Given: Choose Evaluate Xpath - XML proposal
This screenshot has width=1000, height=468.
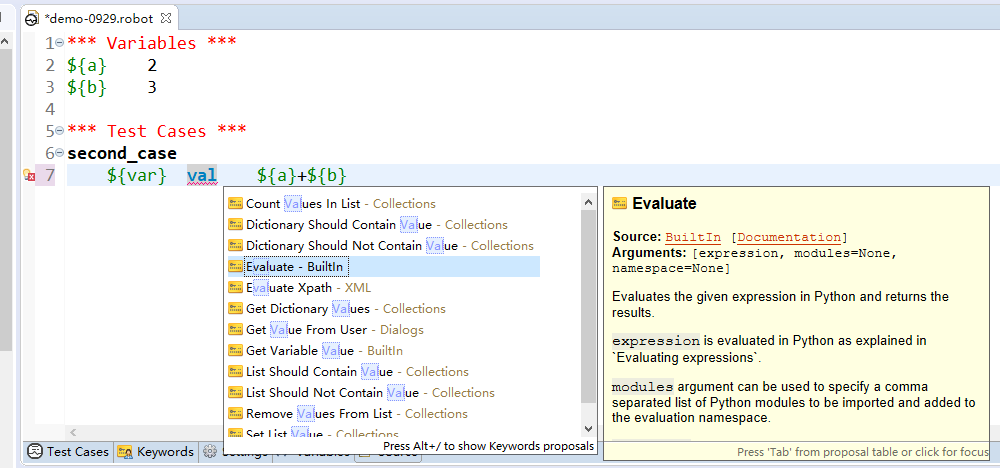Looking at the screenshot, I should (300, 288).
